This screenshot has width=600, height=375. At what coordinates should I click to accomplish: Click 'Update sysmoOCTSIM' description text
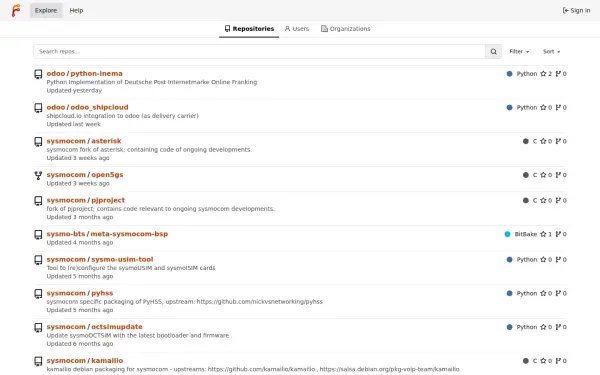coord(138,336)
